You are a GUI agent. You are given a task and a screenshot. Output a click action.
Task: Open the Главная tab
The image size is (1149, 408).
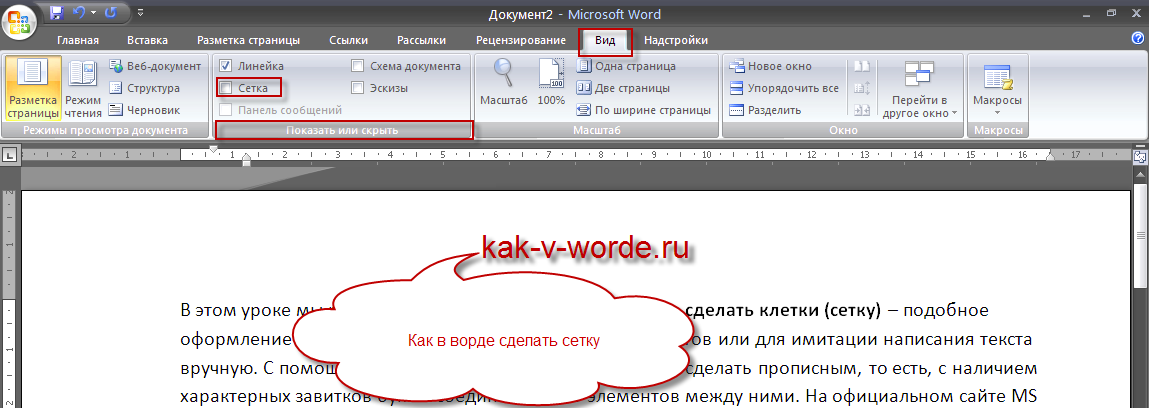(x=78, y=40)
